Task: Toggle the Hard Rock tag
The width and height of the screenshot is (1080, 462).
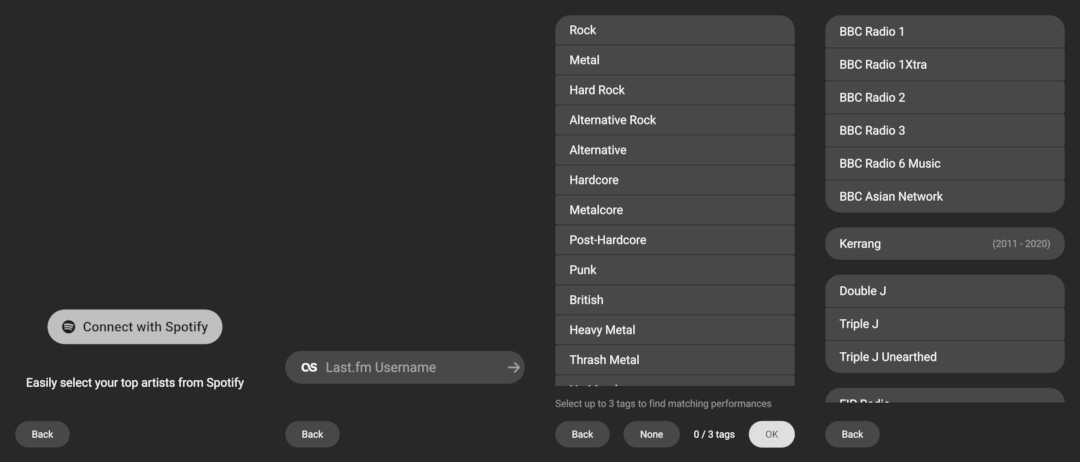Action: [675, 90]
